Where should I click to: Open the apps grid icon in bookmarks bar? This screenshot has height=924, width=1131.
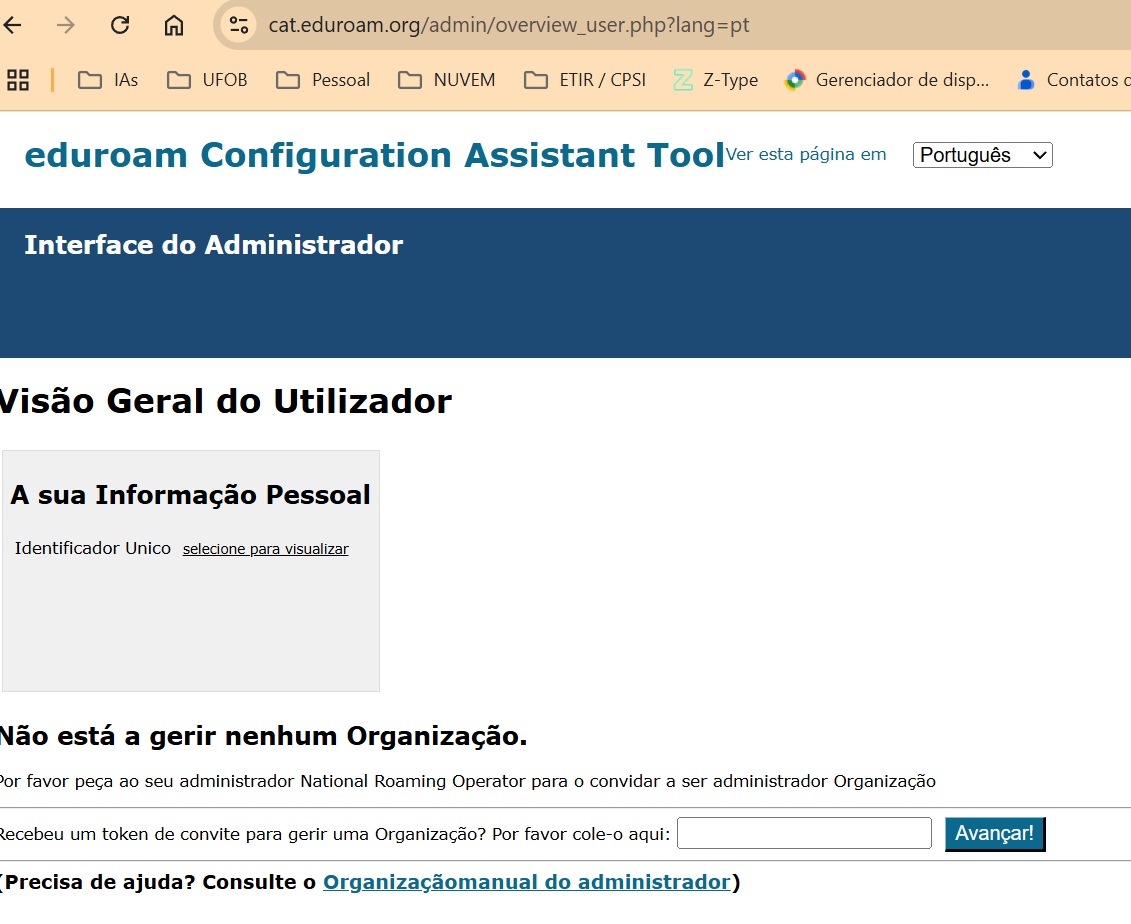click(x=18, y=80)
